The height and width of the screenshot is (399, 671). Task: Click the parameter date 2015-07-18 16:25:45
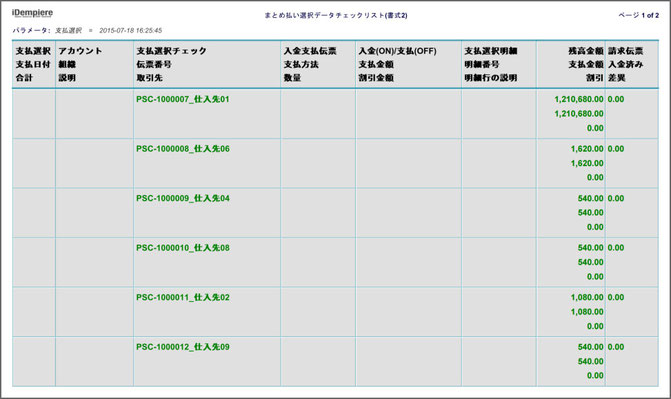point(131,30)
